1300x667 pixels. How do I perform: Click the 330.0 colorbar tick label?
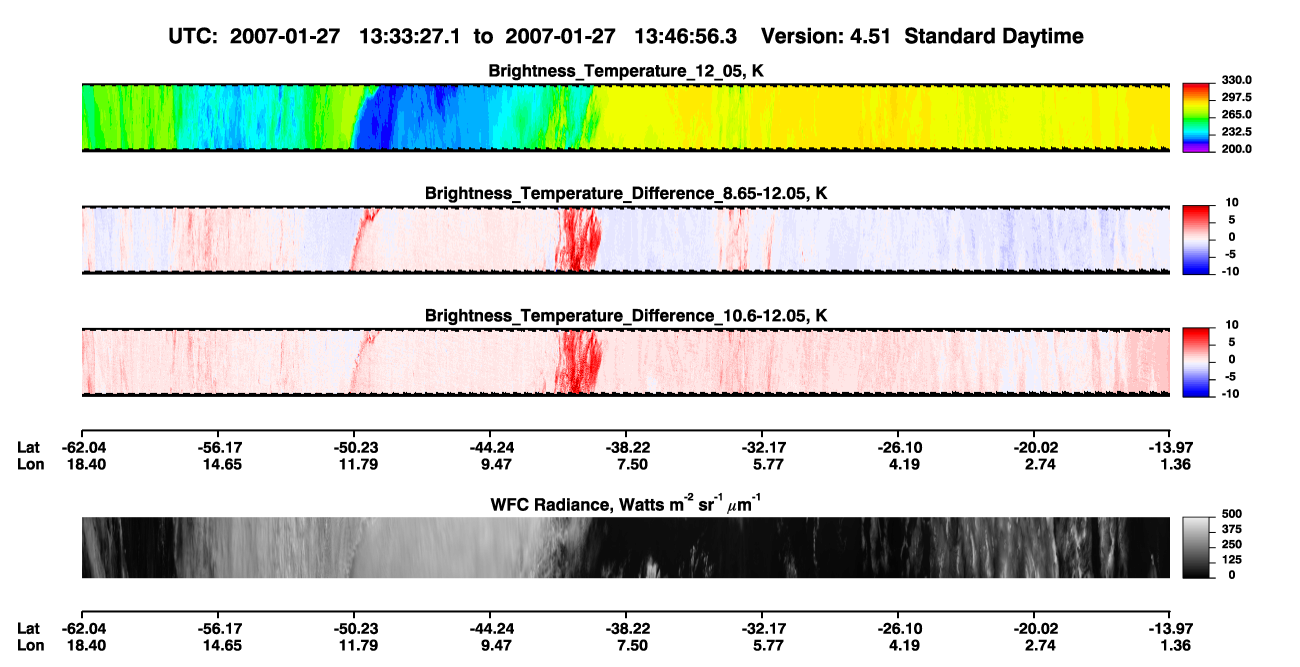coord(1236,80)
